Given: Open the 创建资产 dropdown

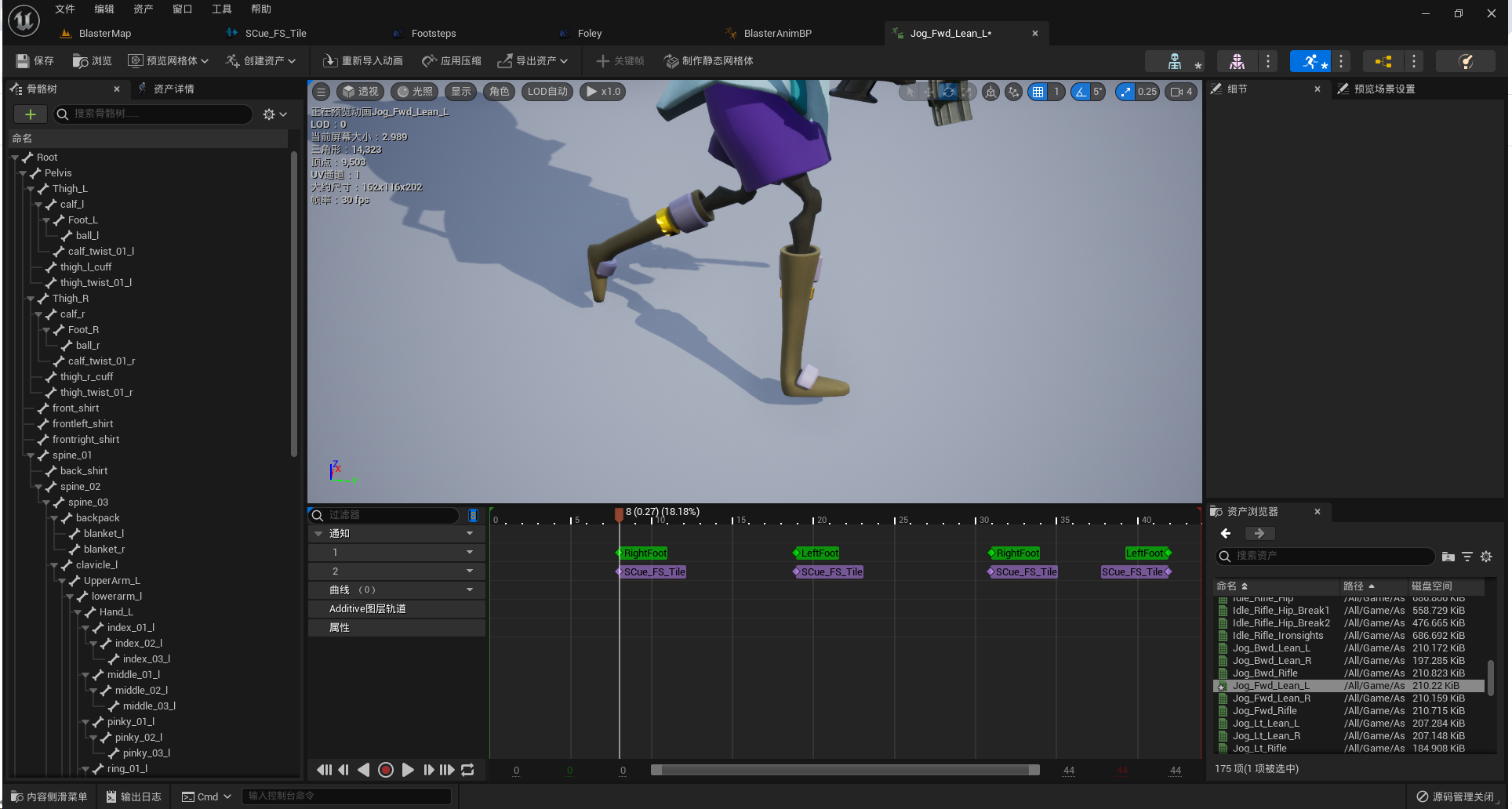Looking at the screenshot, I should (x=260, y=61).
